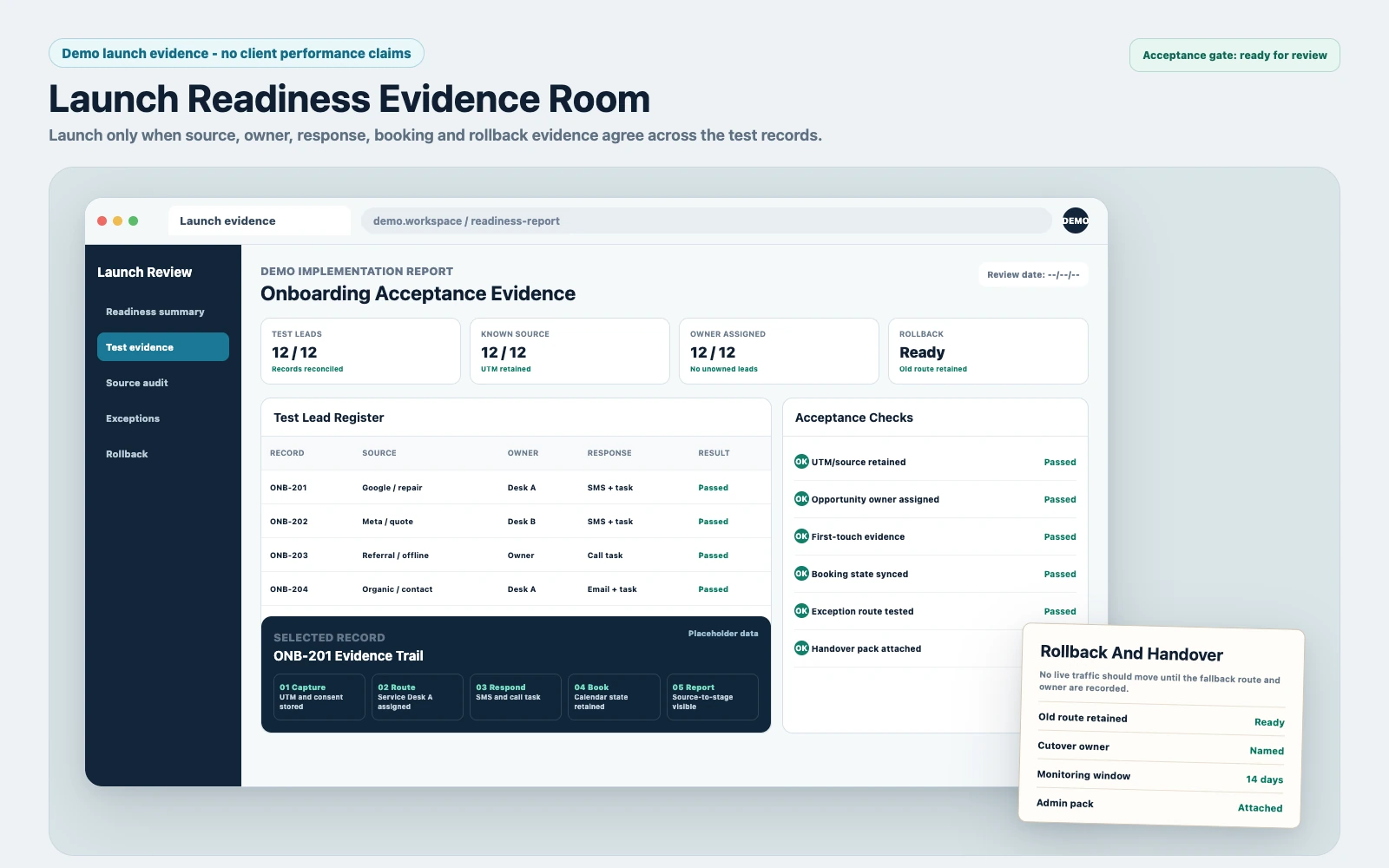Screen dimensions: 1389x868
Task: Click Rollback And Handover card title
Action: (1132, 654)
